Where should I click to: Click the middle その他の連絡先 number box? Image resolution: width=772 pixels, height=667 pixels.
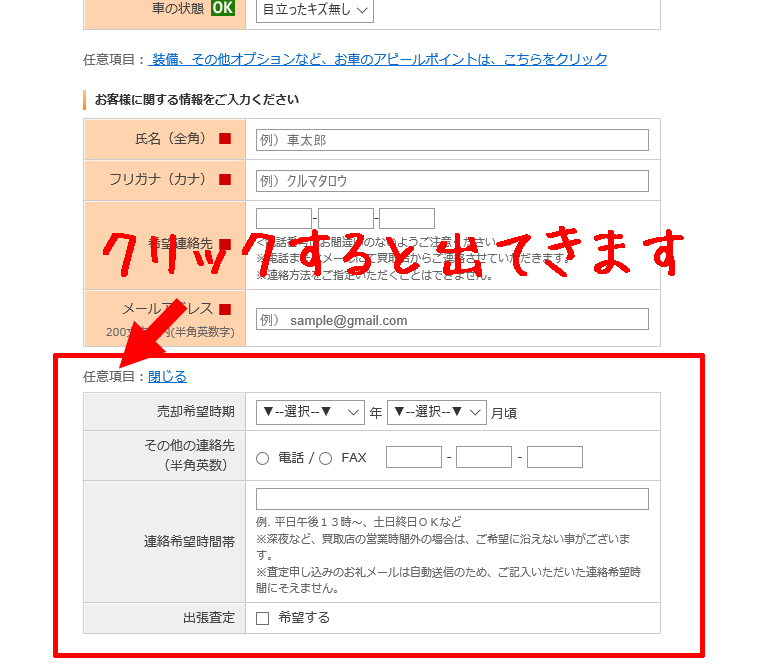tap(484, 457)
